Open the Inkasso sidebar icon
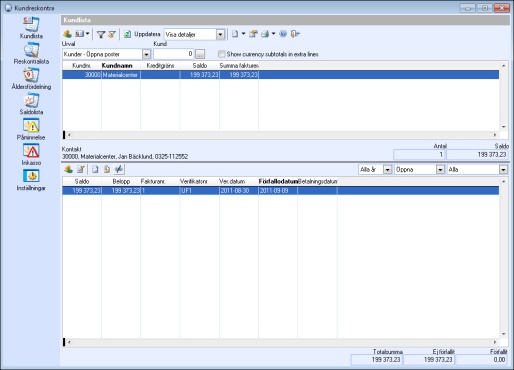514x370 pixels. 31,151
